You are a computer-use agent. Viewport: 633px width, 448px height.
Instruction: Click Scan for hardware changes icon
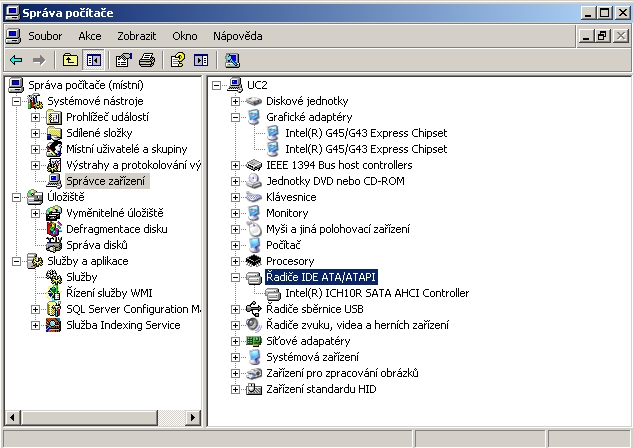[232, 61]
